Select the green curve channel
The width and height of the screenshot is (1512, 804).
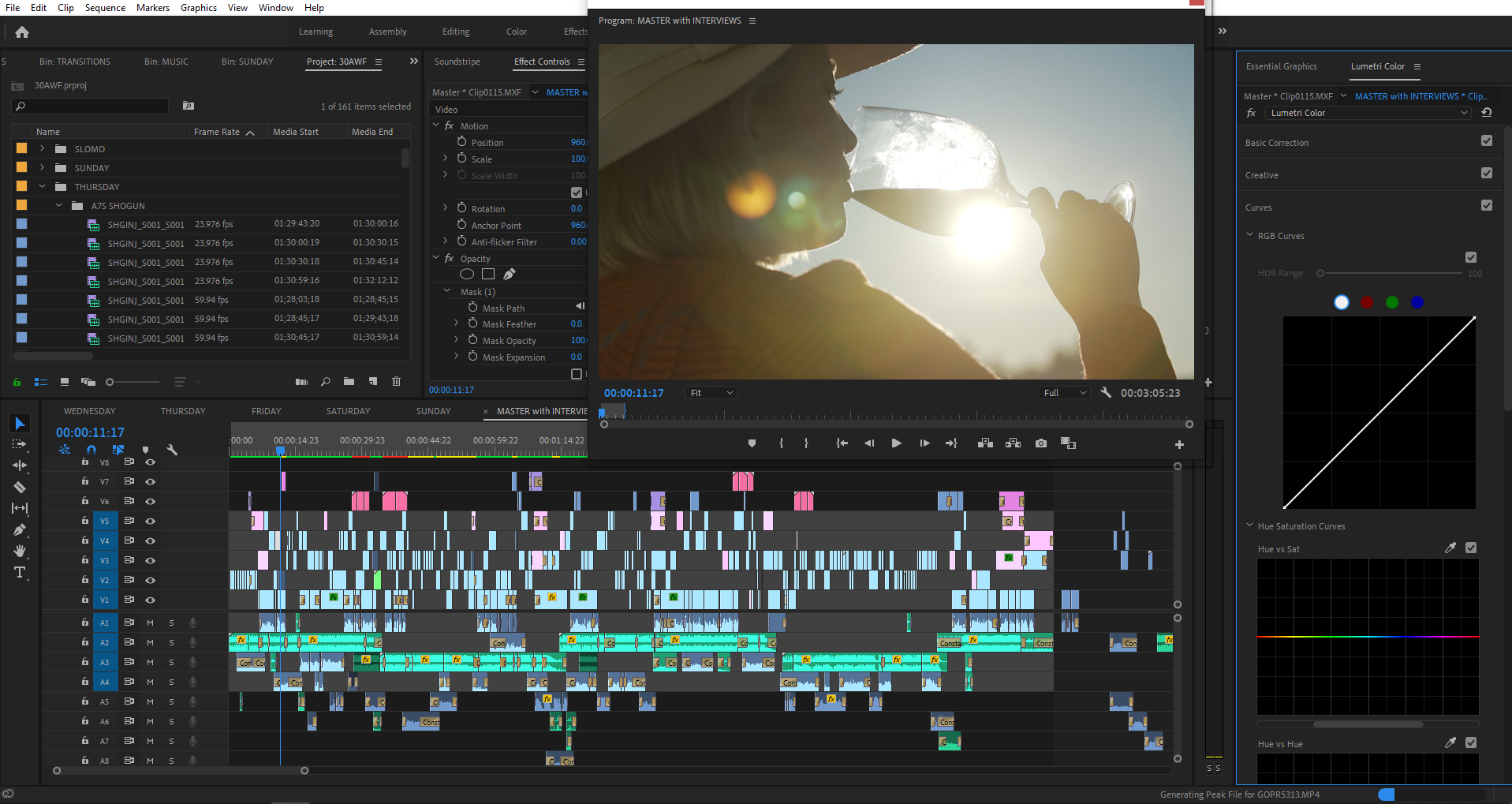coord(1392,302)
